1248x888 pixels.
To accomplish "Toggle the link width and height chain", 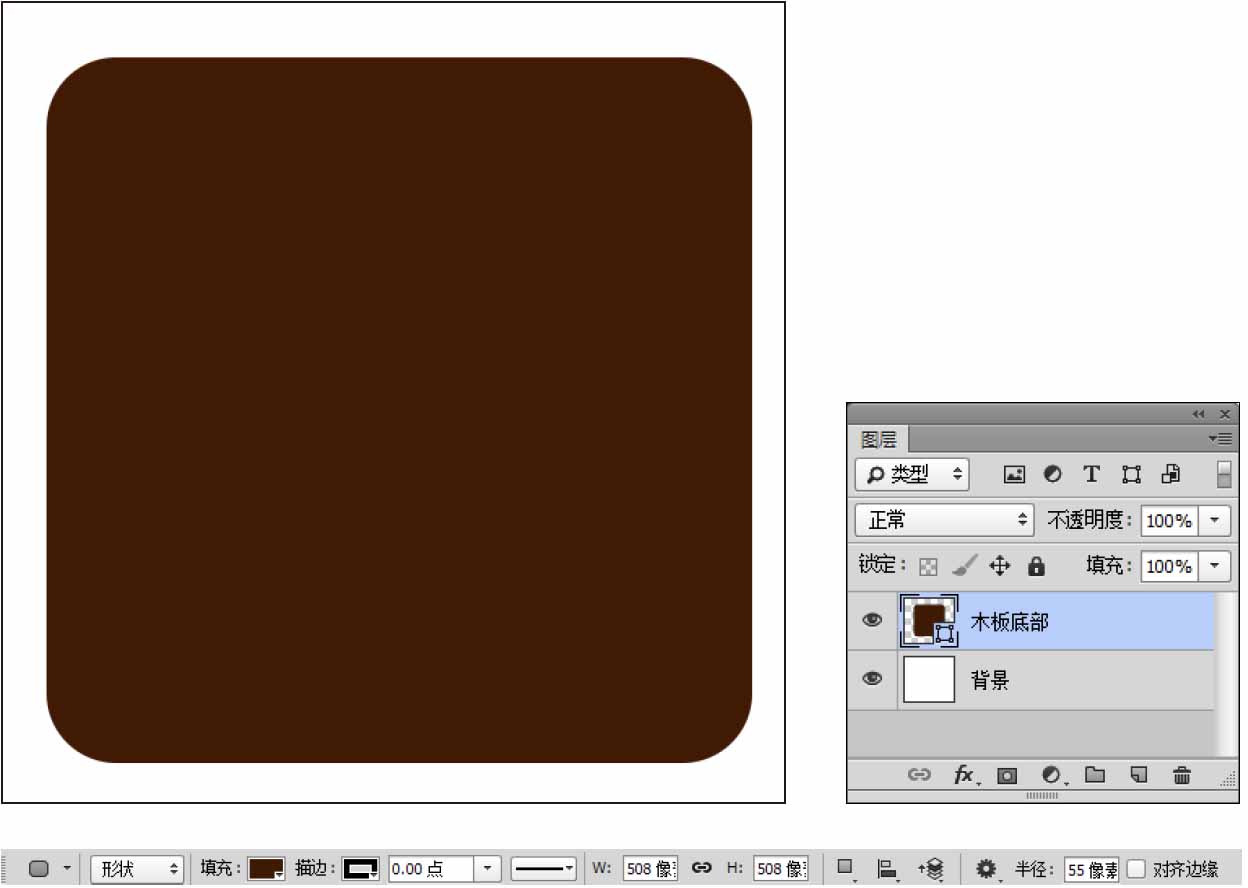I will point(702,869).
